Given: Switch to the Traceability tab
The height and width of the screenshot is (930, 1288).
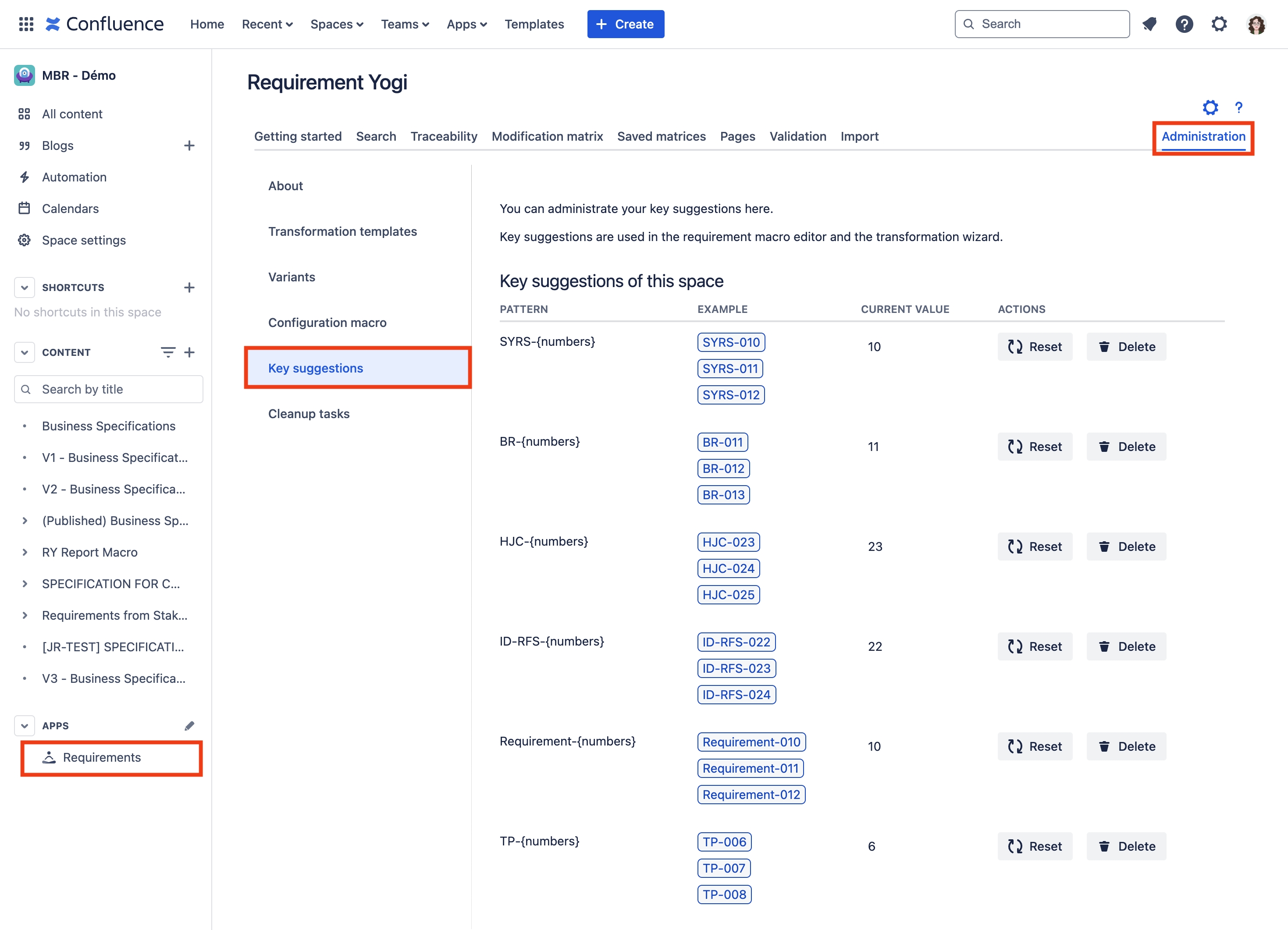Looking at the screenshot, I should point(444,136).
